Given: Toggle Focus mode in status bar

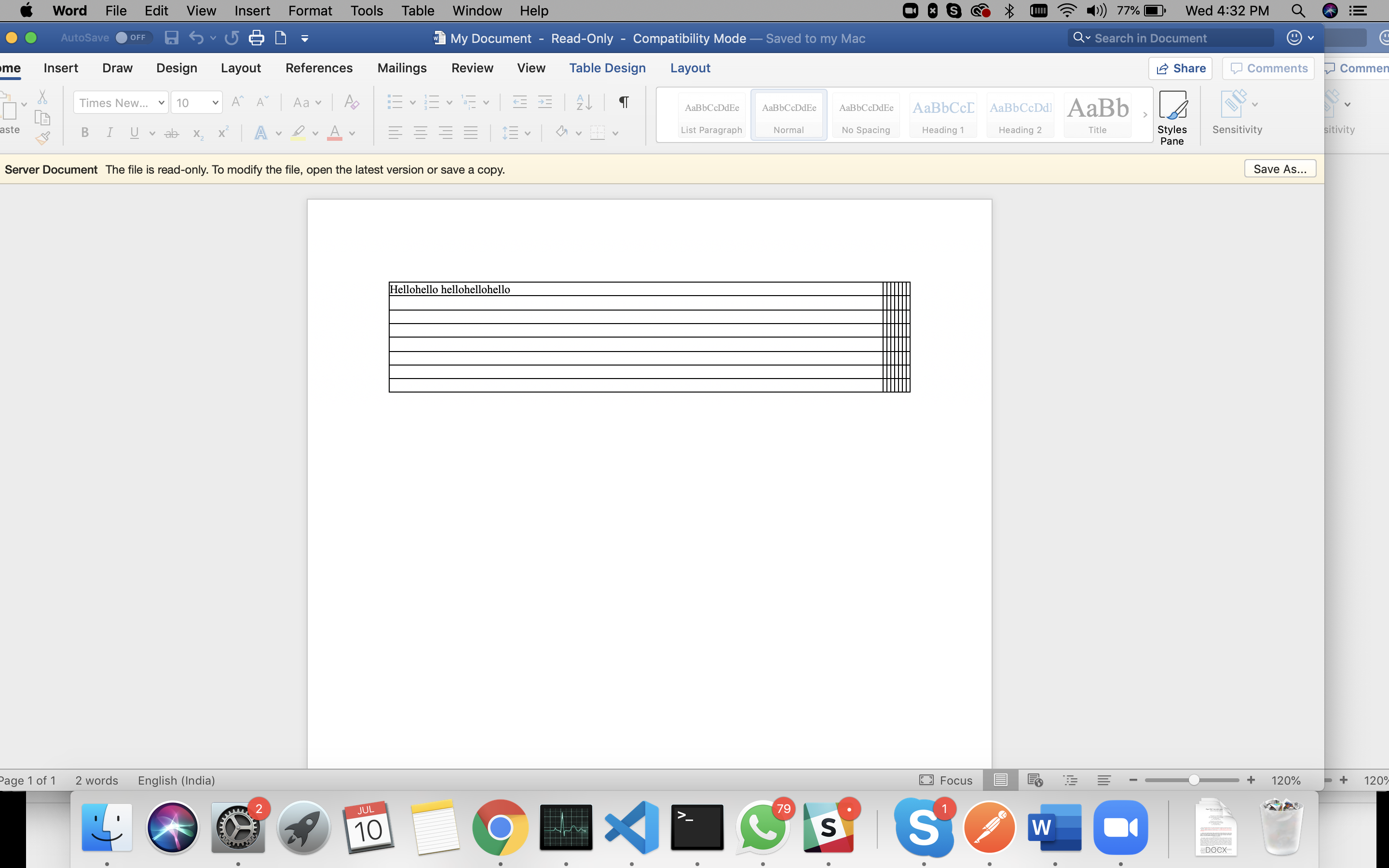Looking at the screenshot, I should [945, 780].
